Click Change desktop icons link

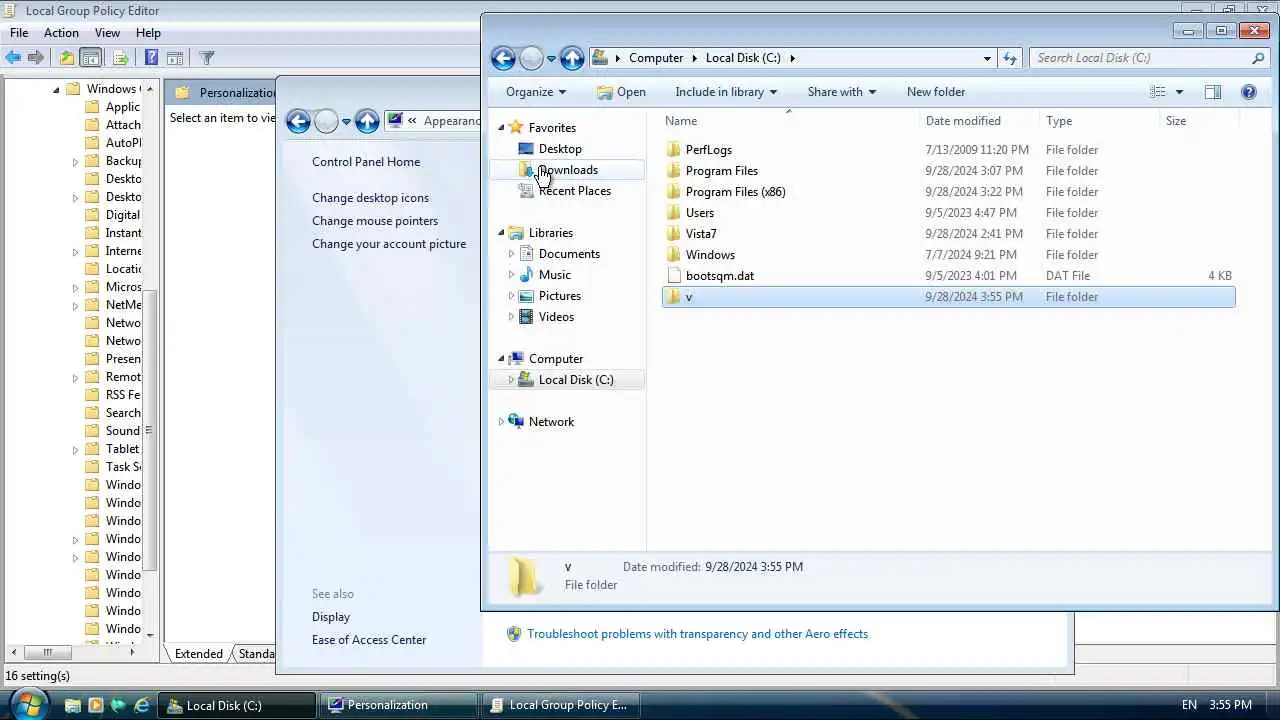coord(370,198)
